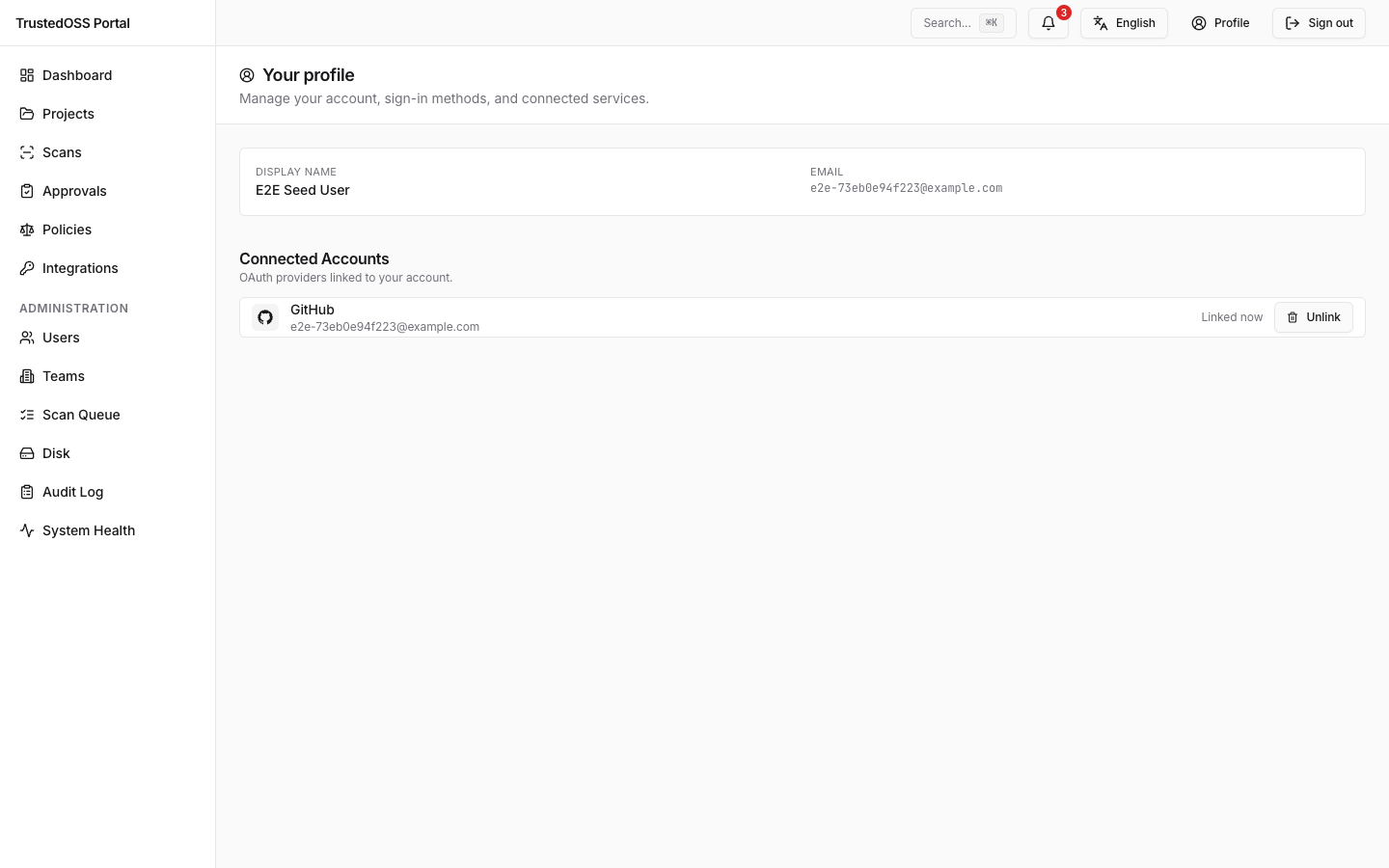The height and width of the screenshot is (868, 1389).
Task: Open notifications via the bell icon
Action: tap(1049, 23)
